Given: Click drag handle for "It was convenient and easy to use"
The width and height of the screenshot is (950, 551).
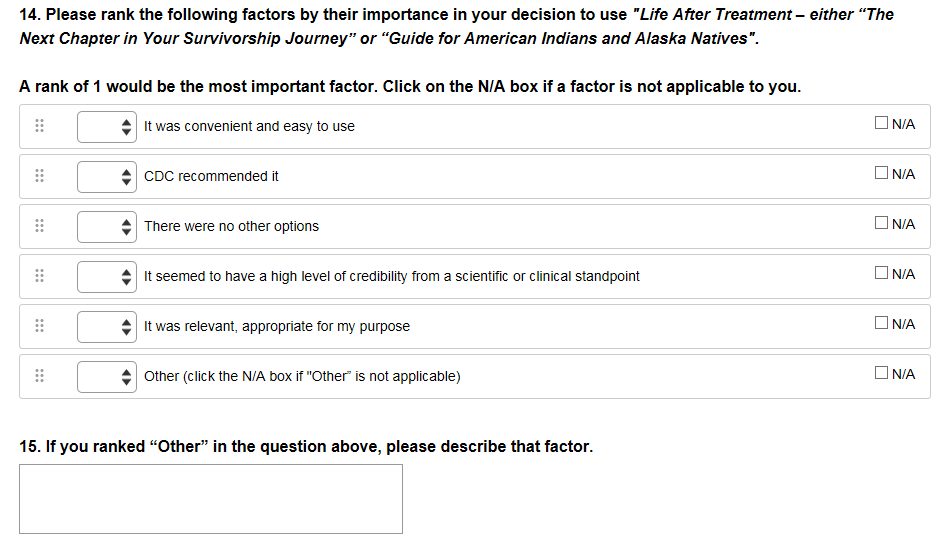Looking at the screenshot, I should (39, 127).
